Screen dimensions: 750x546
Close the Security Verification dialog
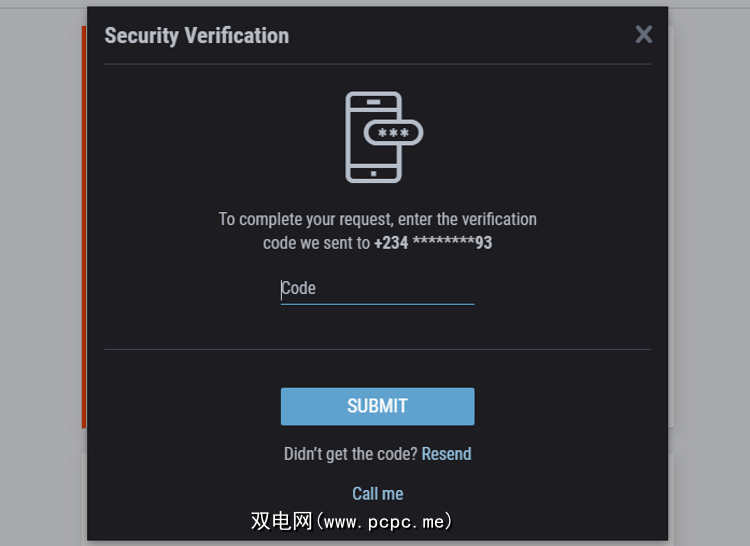(643, 35)
